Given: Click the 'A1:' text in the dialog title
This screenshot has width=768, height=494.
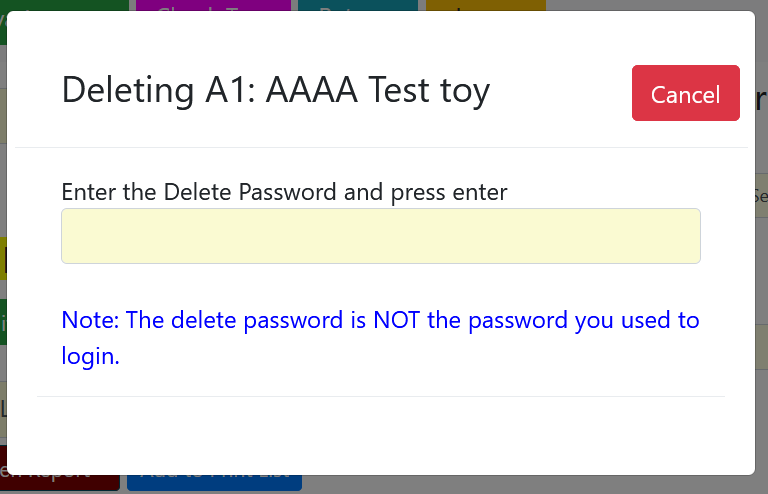Looking at the screenshot, I should point(232,90).
